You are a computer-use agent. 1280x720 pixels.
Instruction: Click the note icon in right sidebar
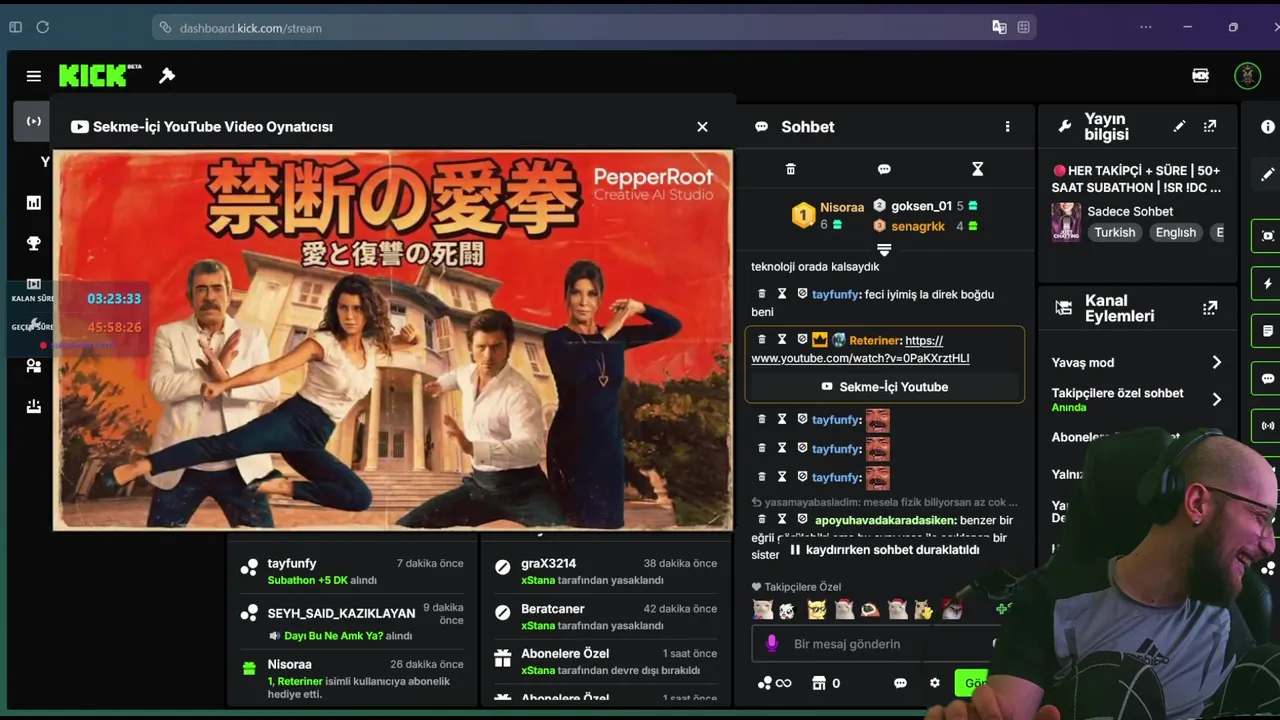pyautogui.click(x=1268, y=331)
